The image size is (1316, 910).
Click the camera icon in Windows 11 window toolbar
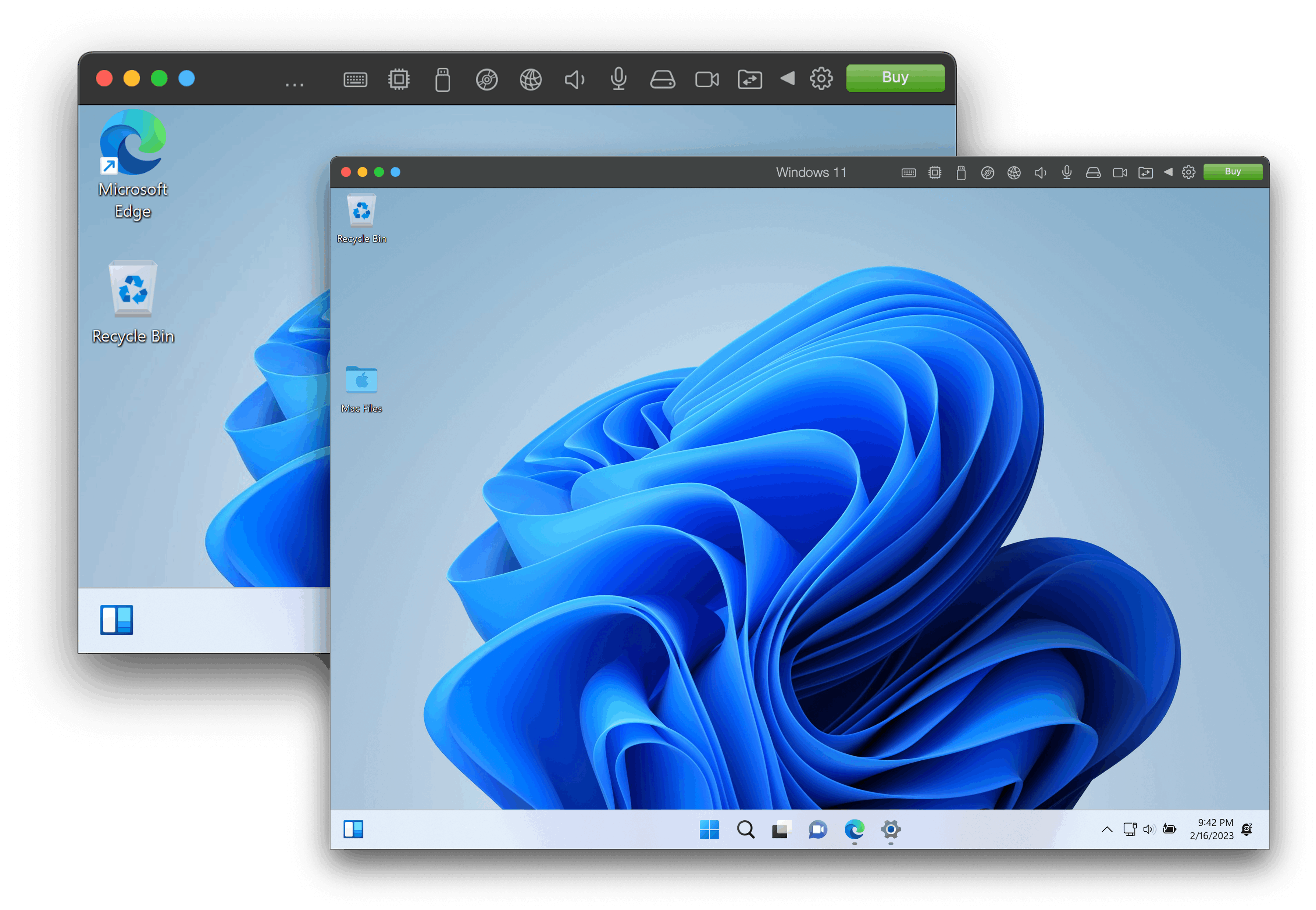pos(1120,172)
